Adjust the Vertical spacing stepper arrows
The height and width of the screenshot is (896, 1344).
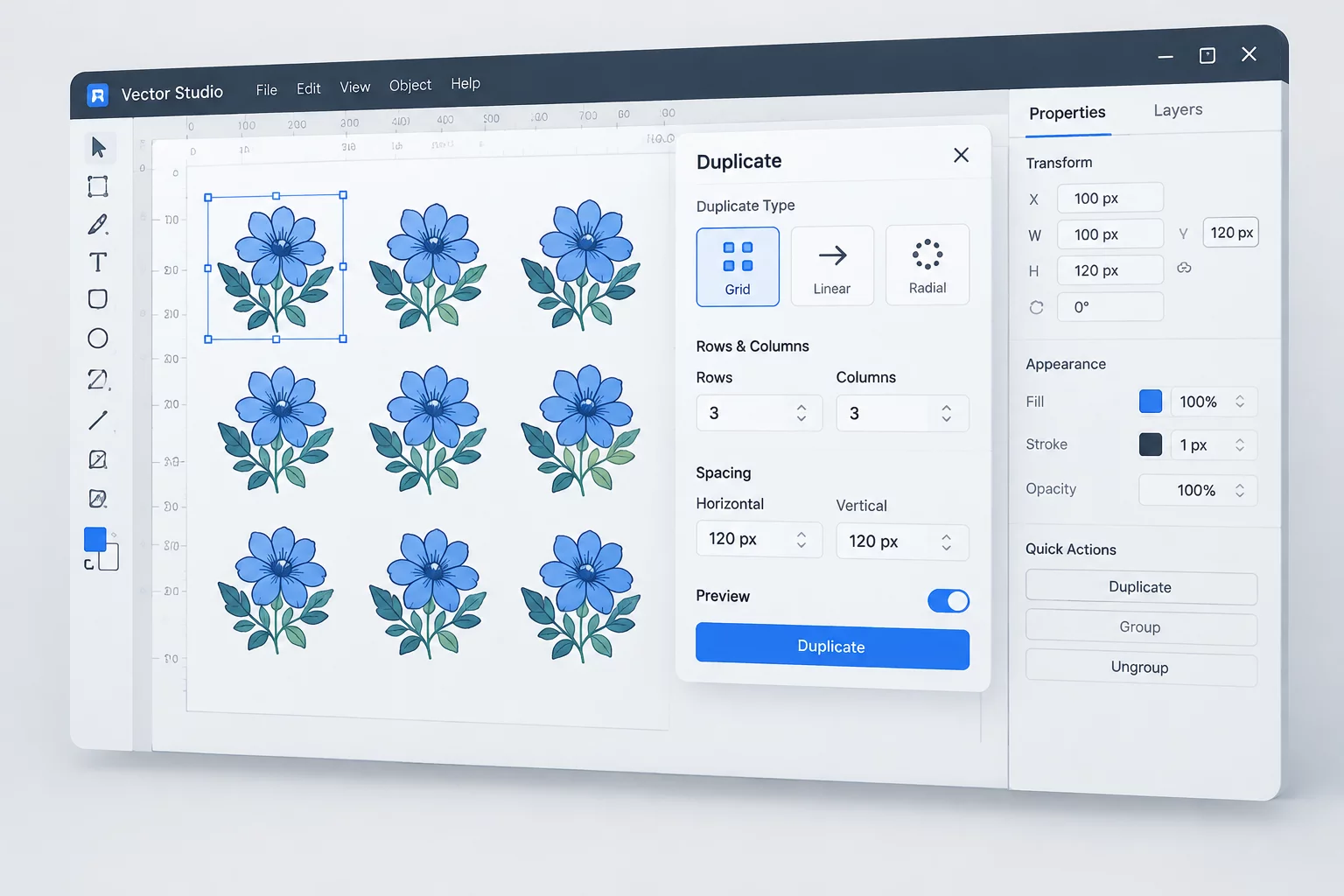coord(947,542)
